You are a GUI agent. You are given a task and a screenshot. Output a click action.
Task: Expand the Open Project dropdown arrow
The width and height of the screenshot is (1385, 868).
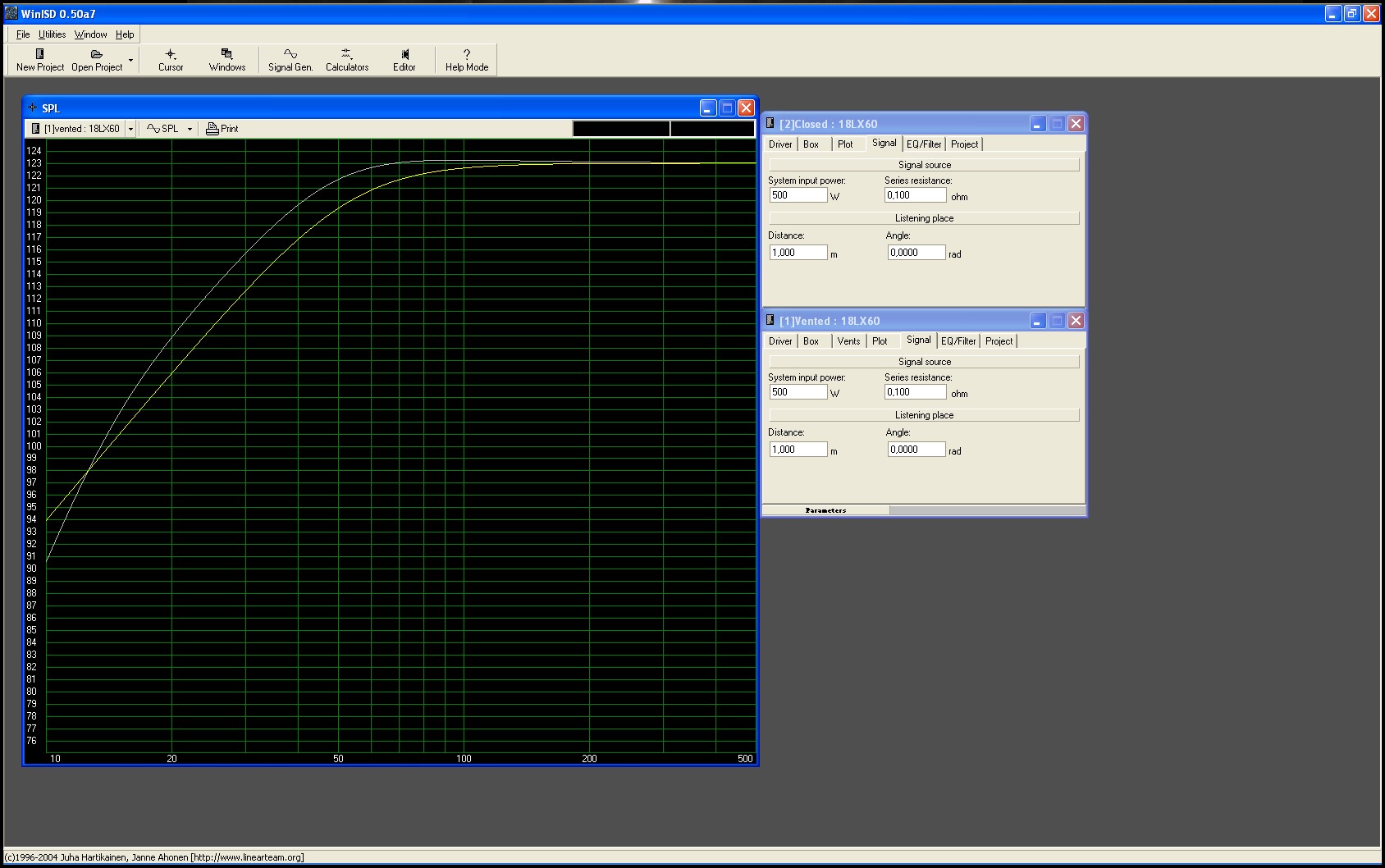click(x=130, y=60)
